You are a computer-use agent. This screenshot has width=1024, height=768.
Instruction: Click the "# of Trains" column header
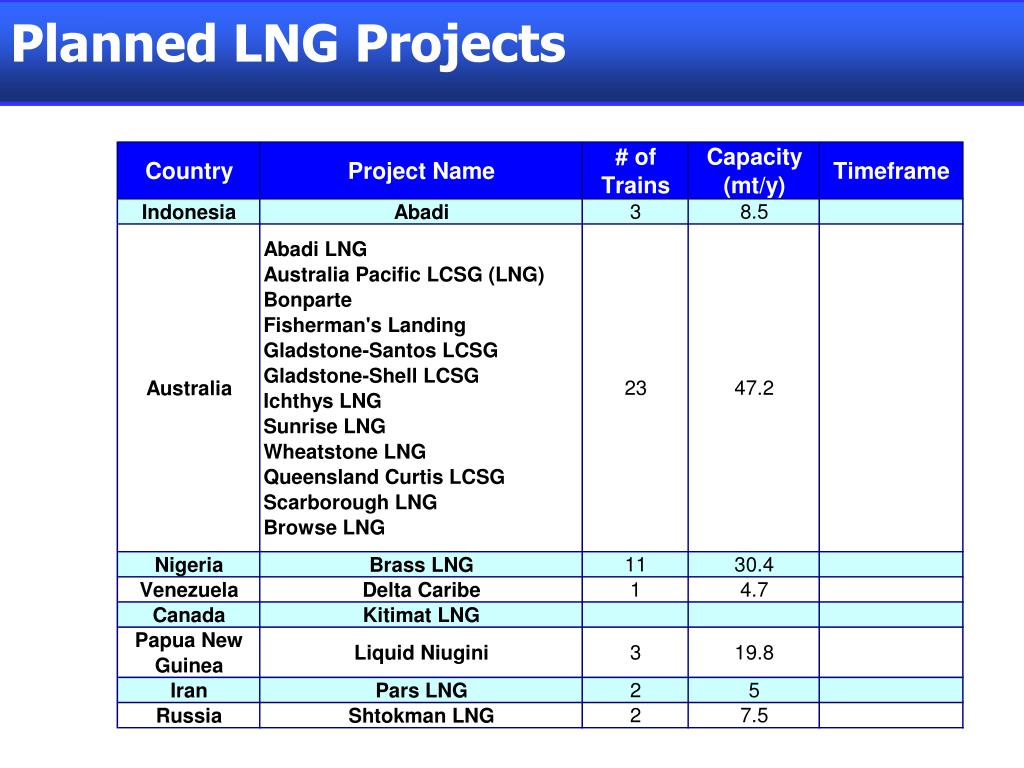635,171
